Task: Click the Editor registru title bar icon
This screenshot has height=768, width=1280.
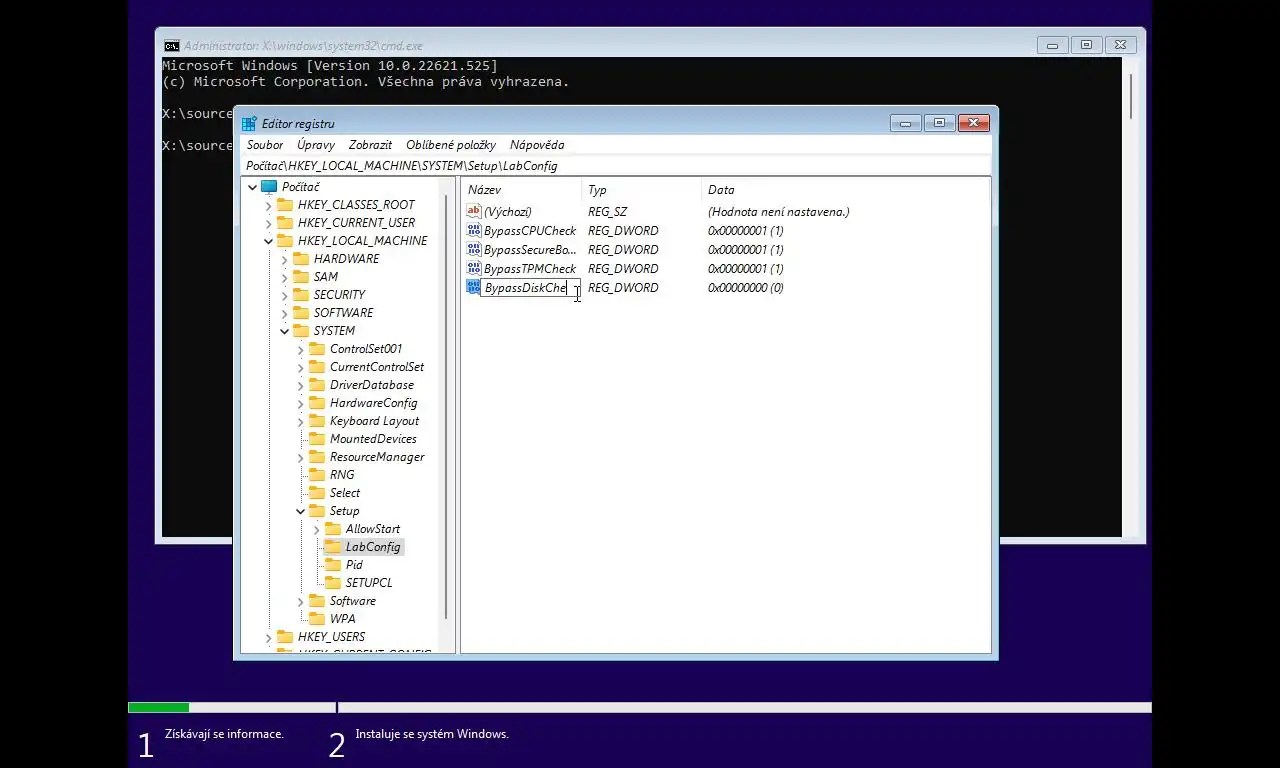Action: (x=249, y=124)
